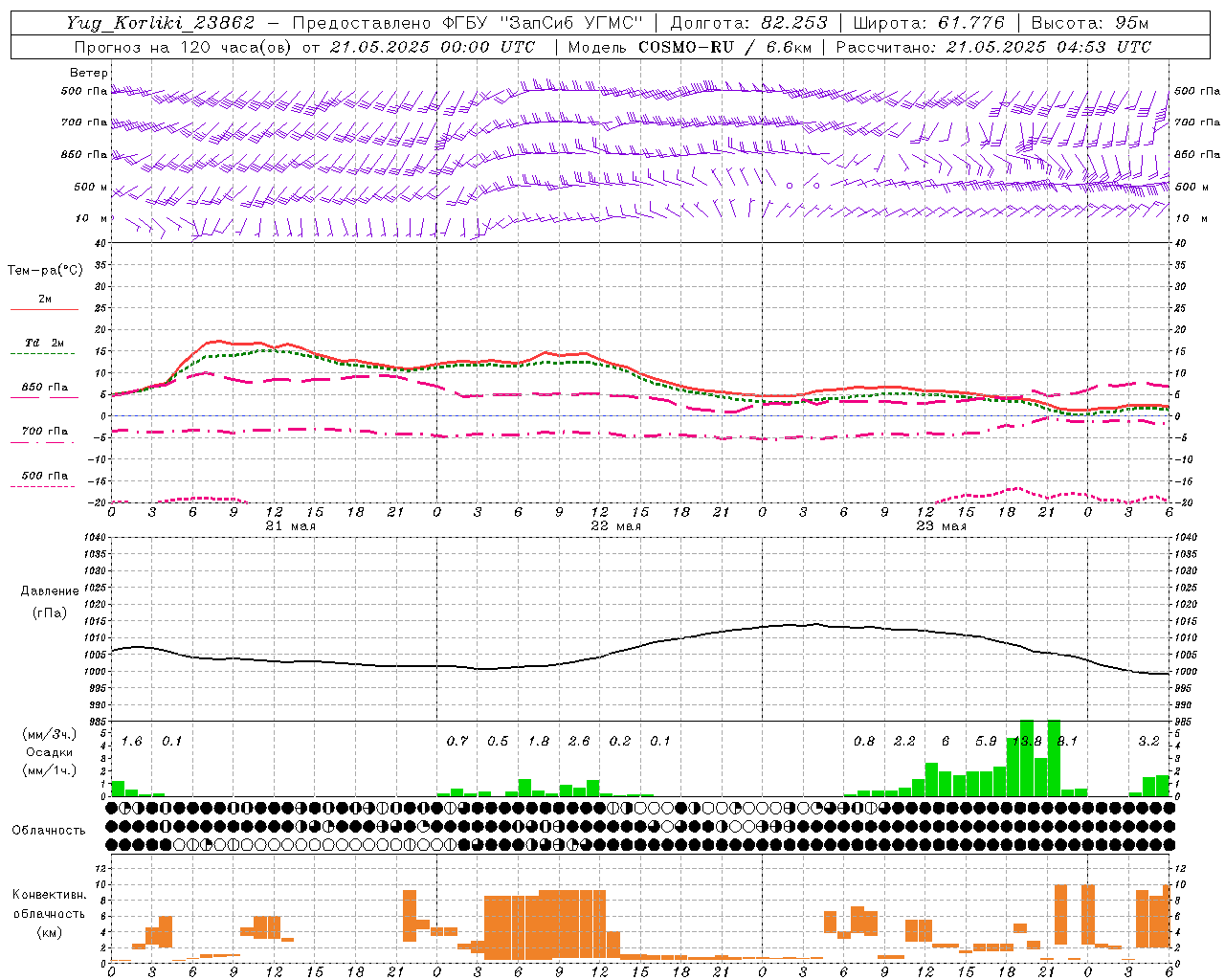The width and height of the screenshot is (1225, 980).
Task: Click the 21 мая date label
Action: coord(291,526)
